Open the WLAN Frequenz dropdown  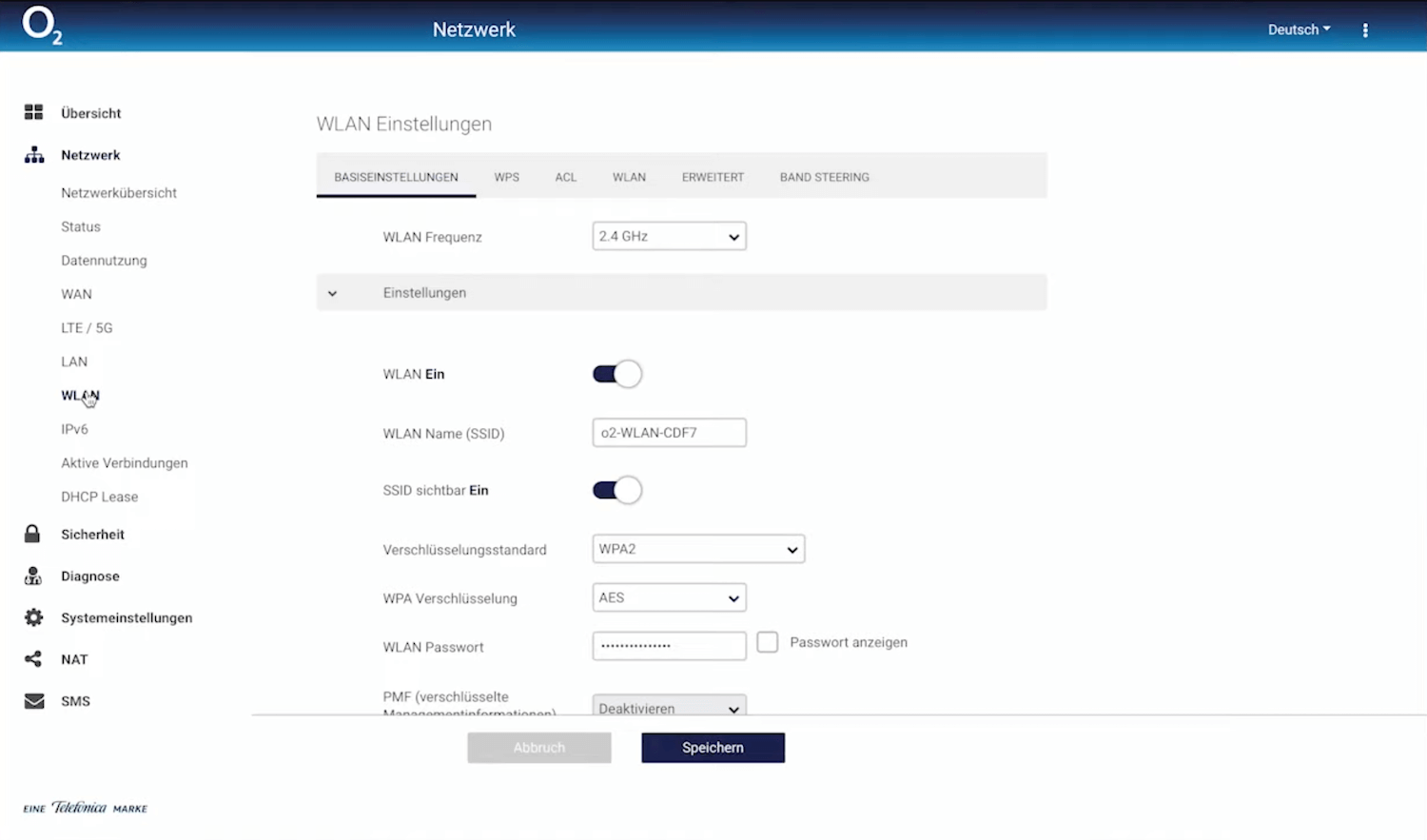[x=669, y=236]
